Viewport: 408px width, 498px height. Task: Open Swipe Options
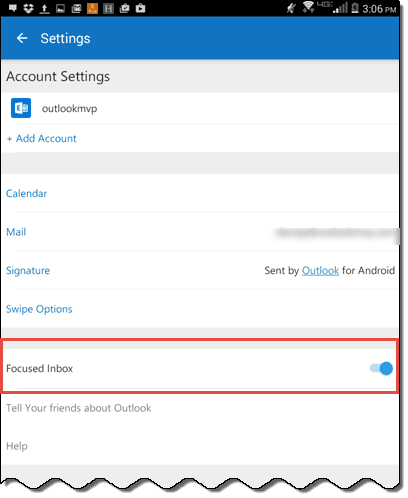(39, 309)
